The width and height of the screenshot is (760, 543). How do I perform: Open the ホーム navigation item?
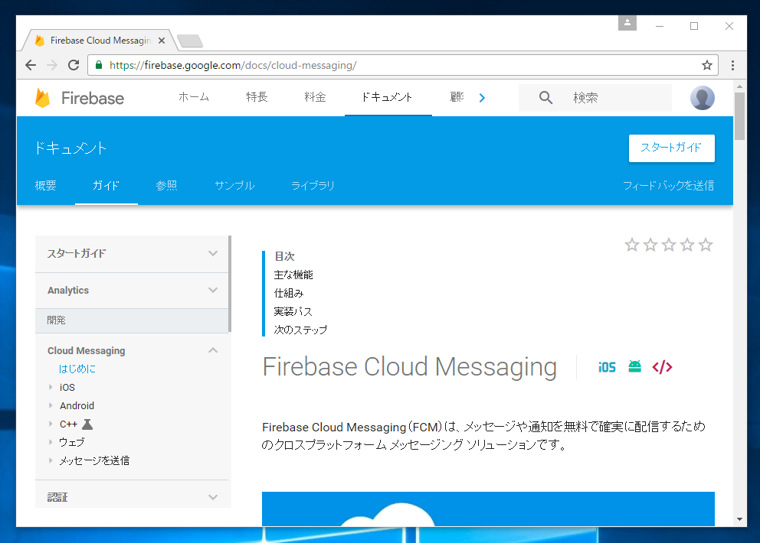coord(194,97)
